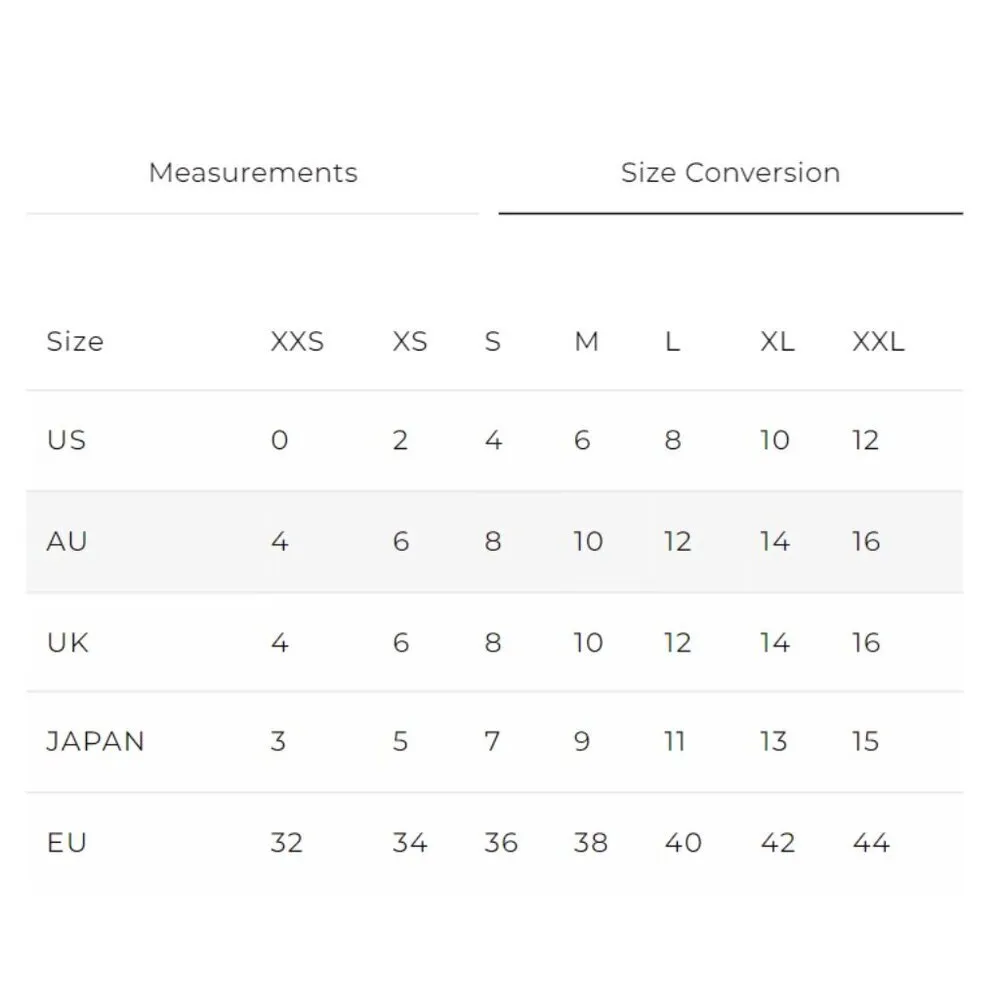Click the XS size column header

pyautogui.click(x=409, y=342)
